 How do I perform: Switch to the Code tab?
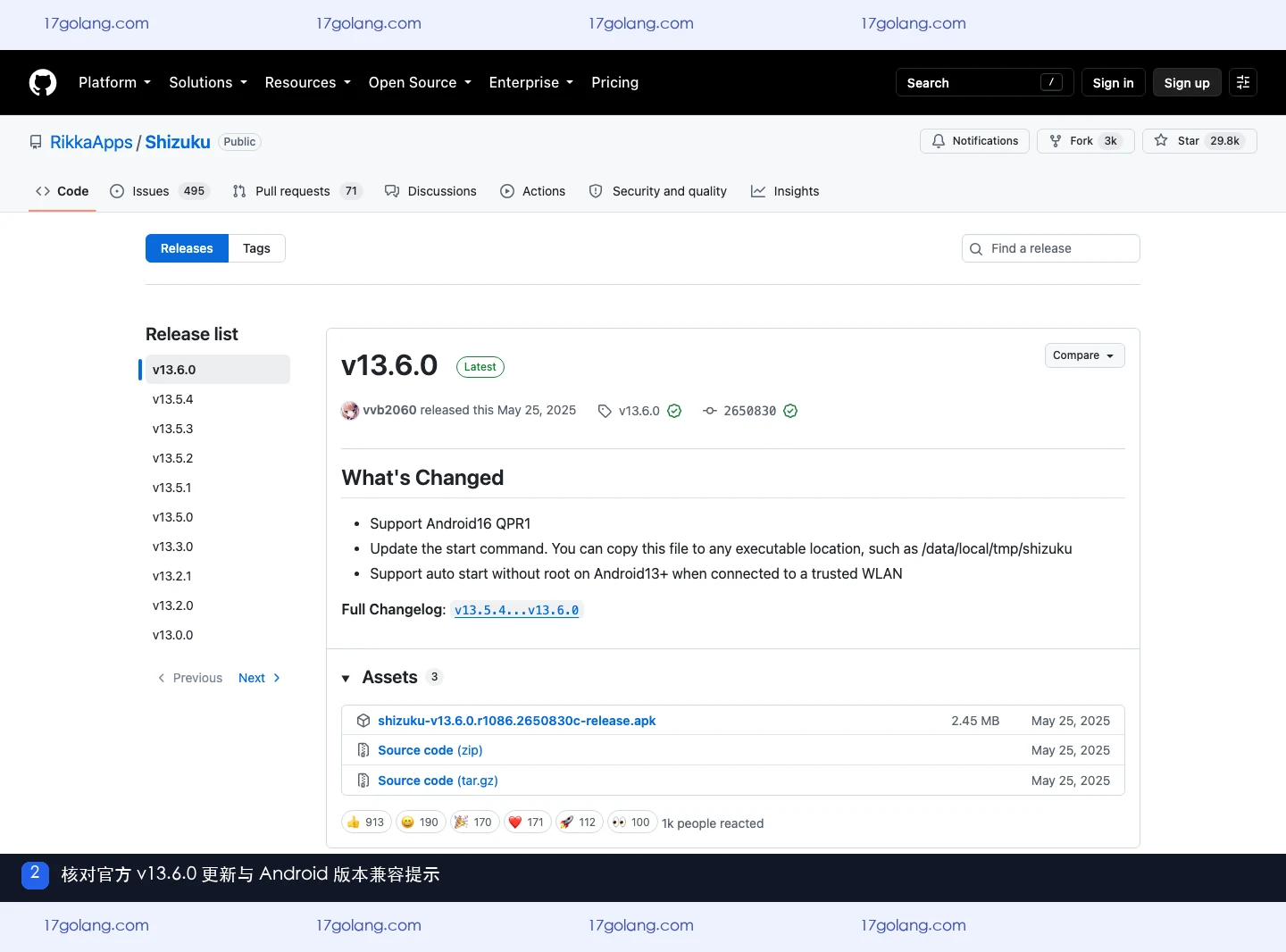63,191
